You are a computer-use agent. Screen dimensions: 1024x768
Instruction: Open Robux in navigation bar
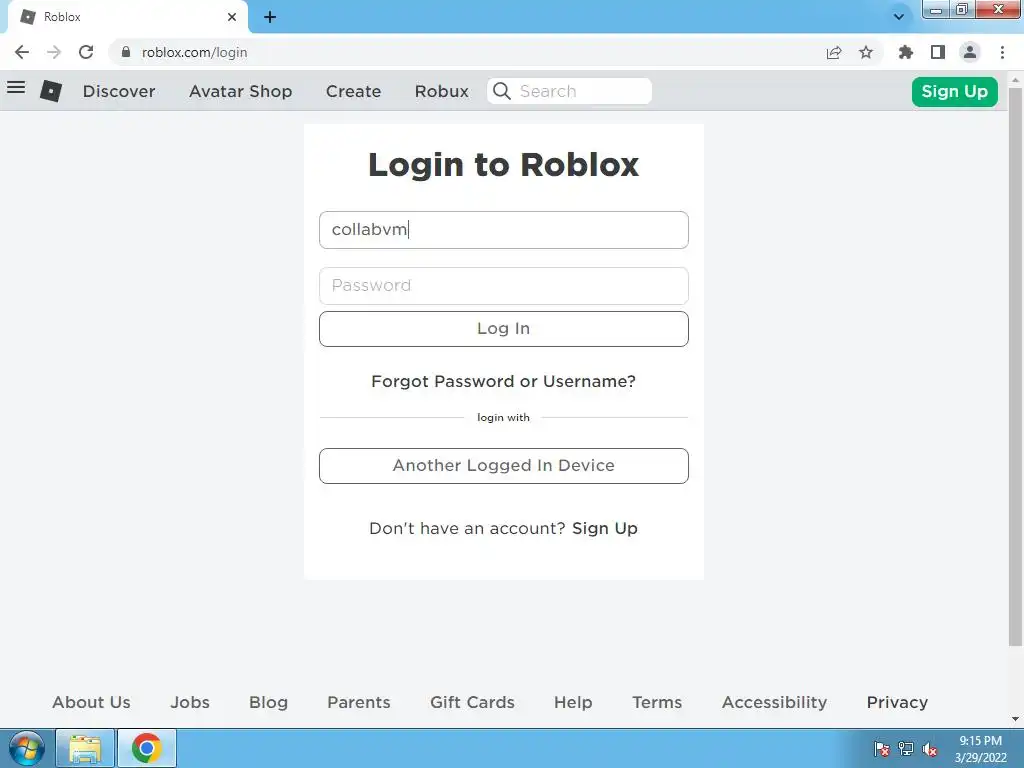[x=441, y=91]
